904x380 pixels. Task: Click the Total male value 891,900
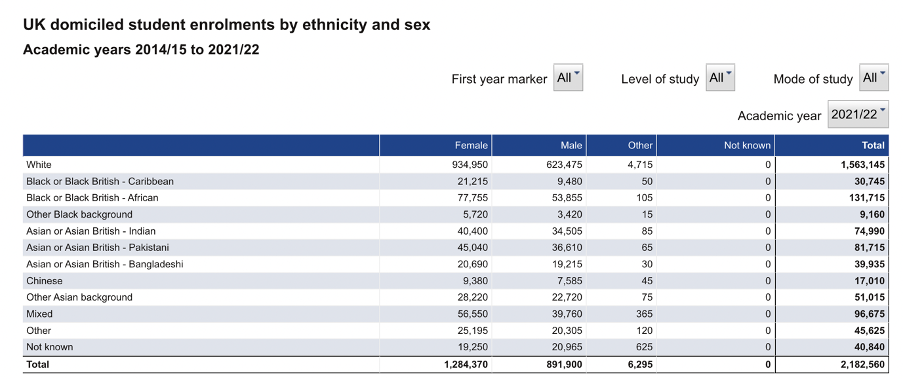(563, 364)
